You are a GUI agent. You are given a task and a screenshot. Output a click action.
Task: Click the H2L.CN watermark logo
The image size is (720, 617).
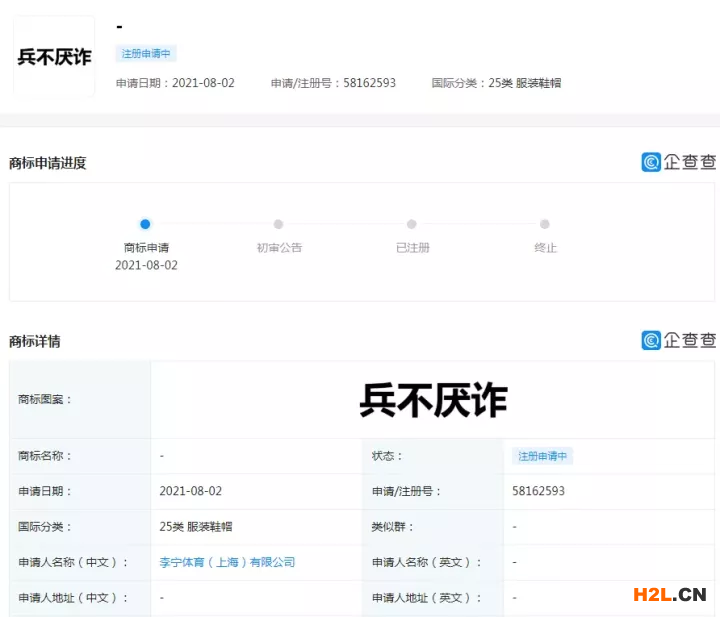click(x=670, y=594)
